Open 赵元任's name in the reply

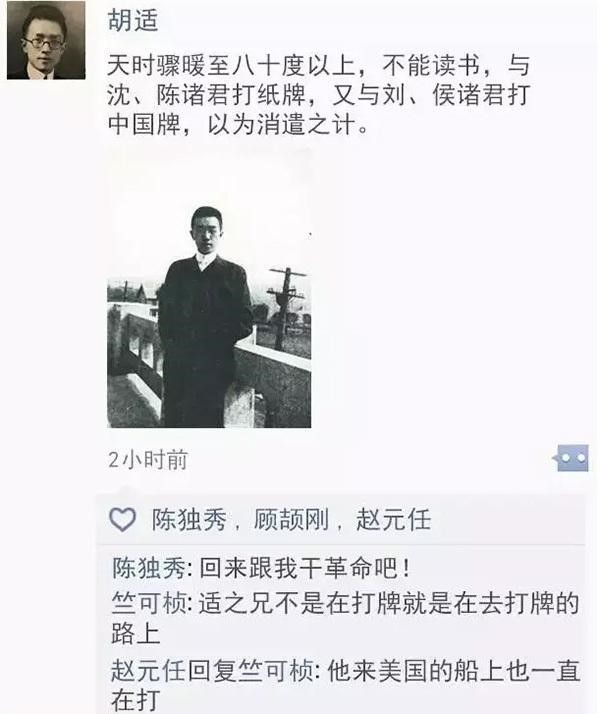(149, 671)
